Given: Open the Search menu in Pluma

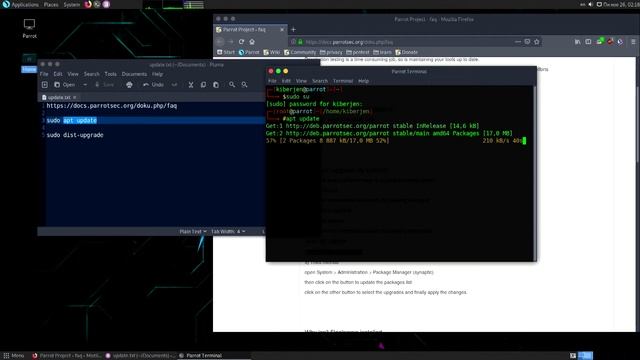Looking at the screenshot, I should pos(91,74).
